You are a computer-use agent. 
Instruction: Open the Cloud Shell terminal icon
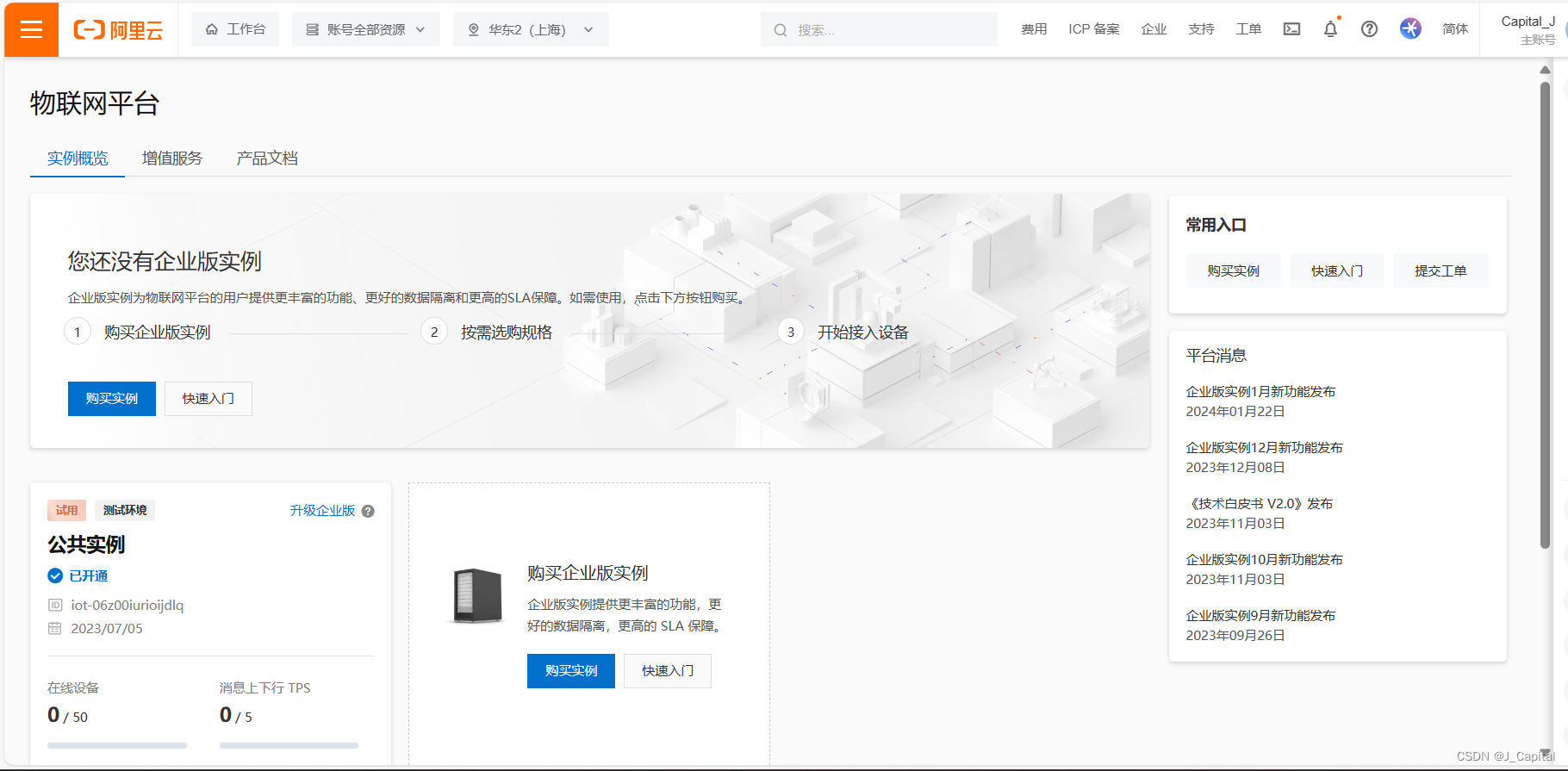click(1291, 29)
